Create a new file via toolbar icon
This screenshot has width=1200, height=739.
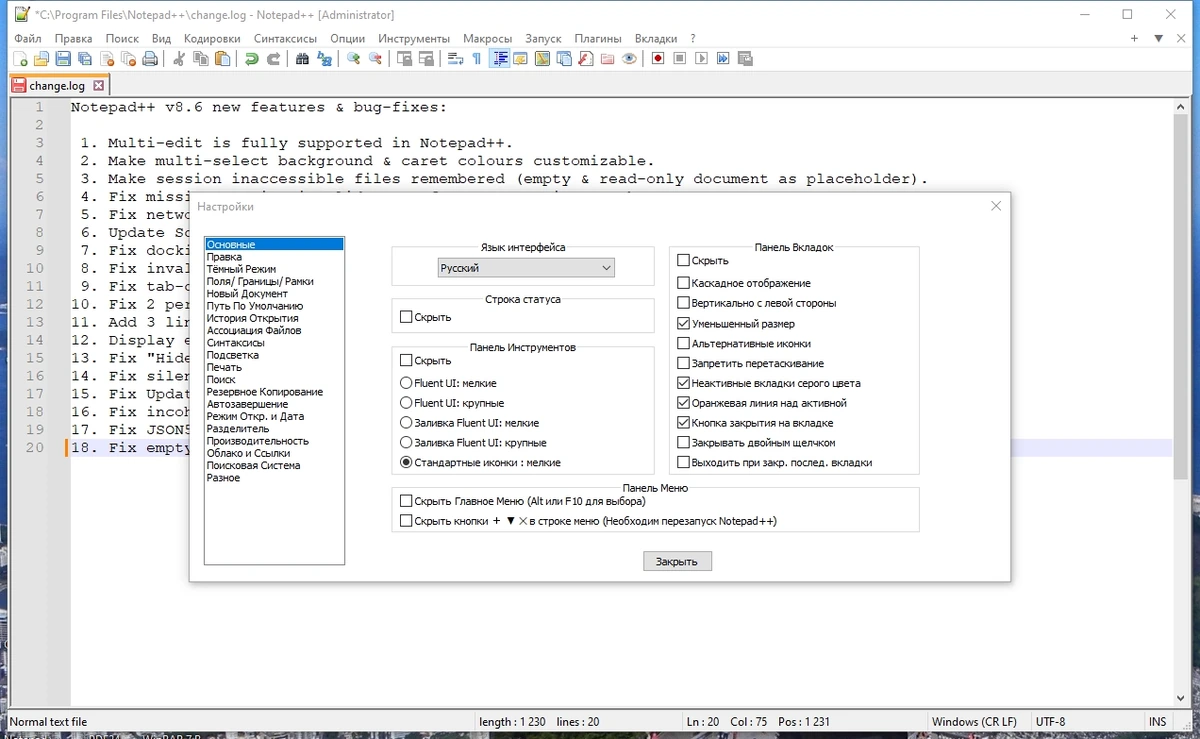20,59
